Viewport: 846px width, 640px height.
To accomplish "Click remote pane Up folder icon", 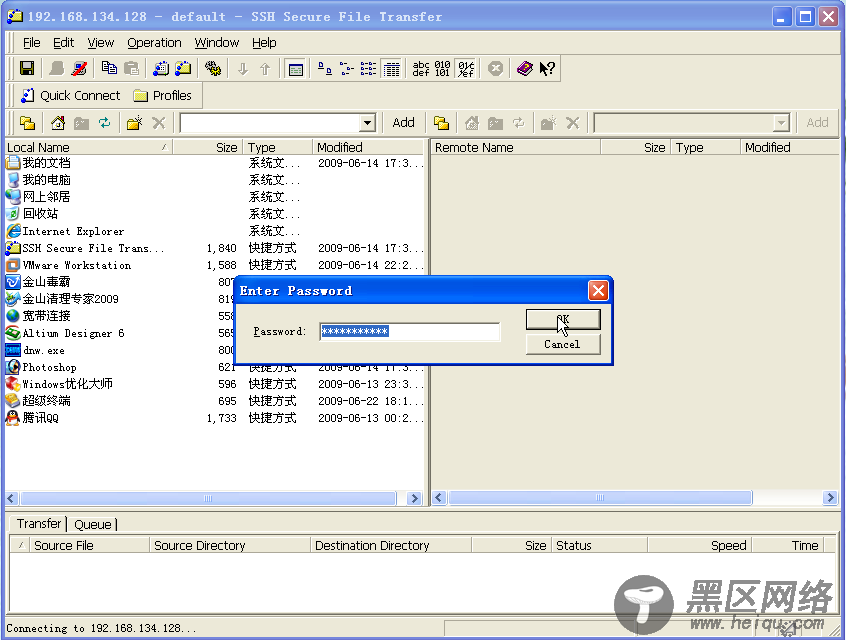I will point(441,123).
